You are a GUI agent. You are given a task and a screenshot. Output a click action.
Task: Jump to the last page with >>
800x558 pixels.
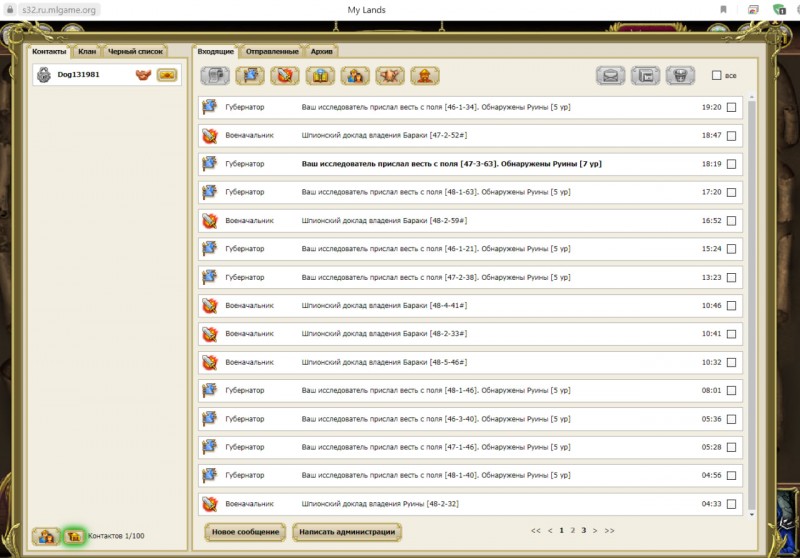point(609,530)
